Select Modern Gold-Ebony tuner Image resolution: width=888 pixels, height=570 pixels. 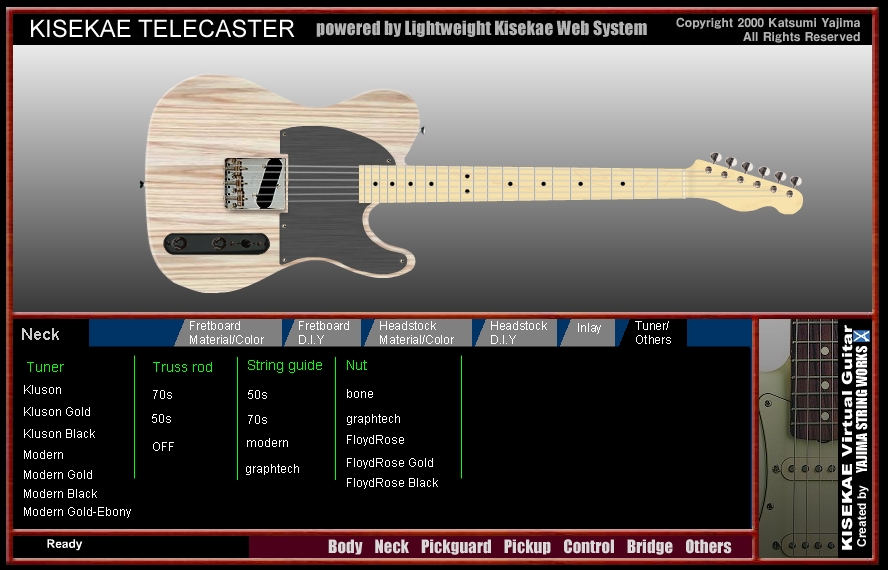pyautogui.click(x=77, y=512)
